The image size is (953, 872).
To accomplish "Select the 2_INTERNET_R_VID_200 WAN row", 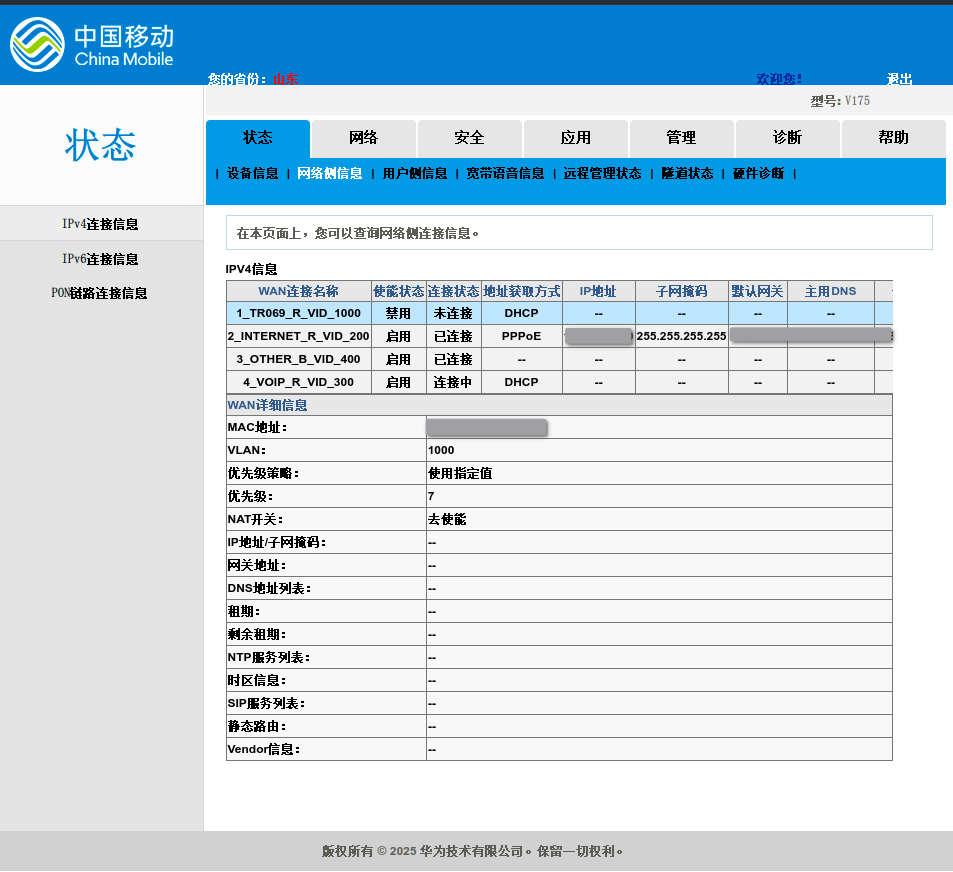I will 298,337.
